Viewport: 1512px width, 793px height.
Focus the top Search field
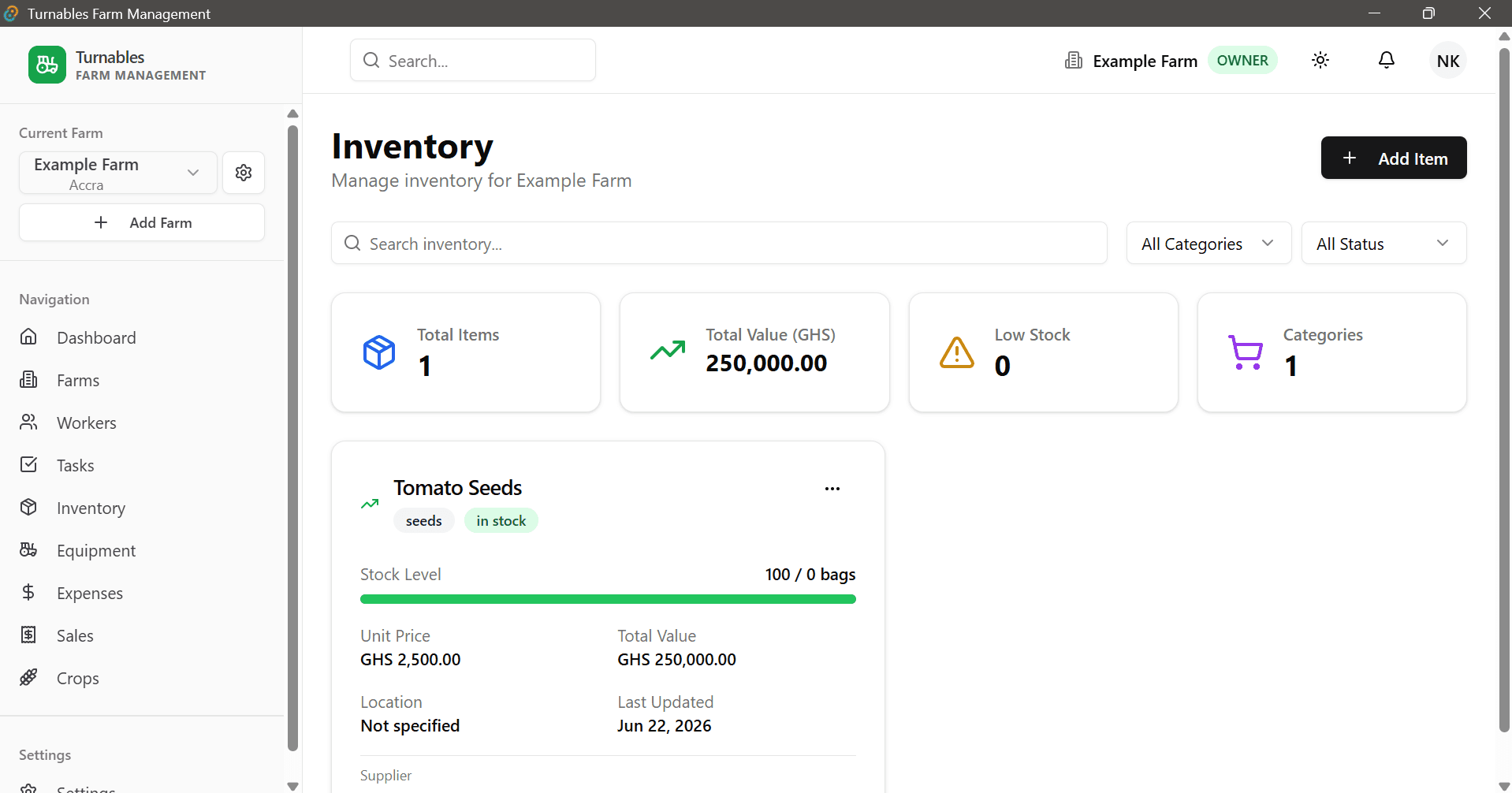(x=473, y=61)
